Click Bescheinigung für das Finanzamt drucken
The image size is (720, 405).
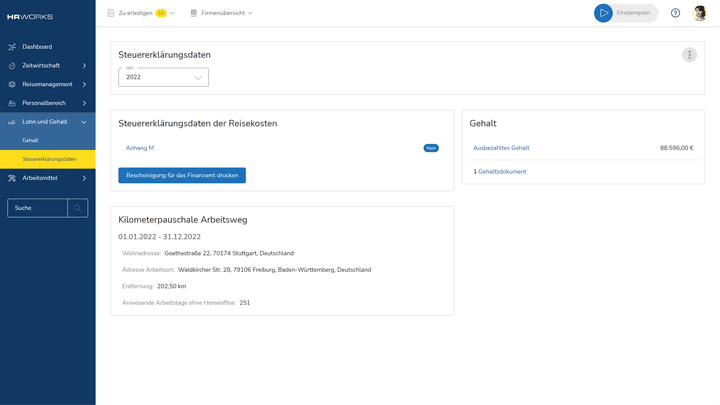[182, 175]
